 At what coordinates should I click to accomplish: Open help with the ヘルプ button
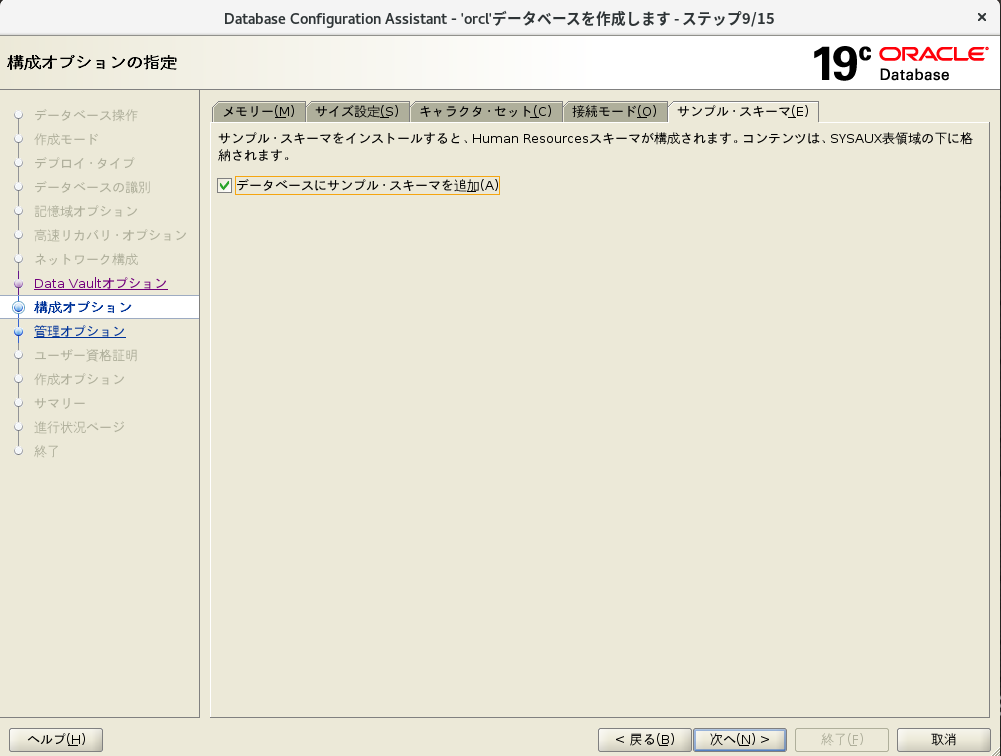[56, 739]
